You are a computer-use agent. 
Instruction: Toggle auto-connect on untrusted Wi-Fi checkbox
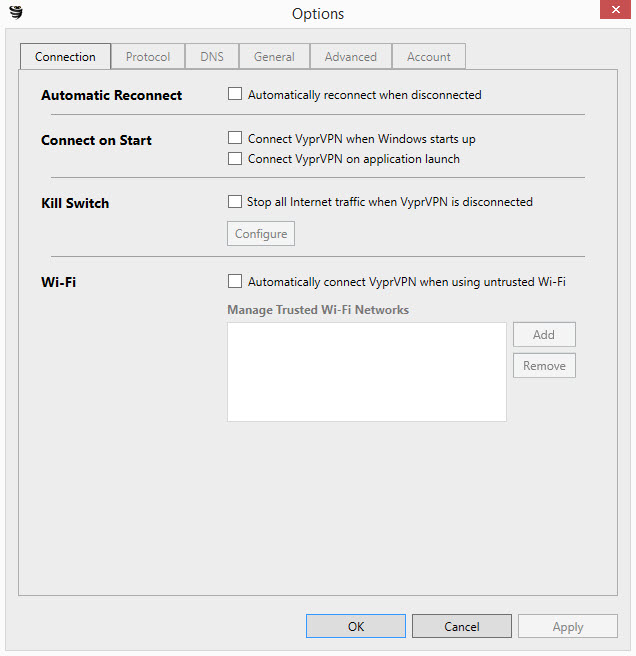pyautogui.click(x=235, y=281)
